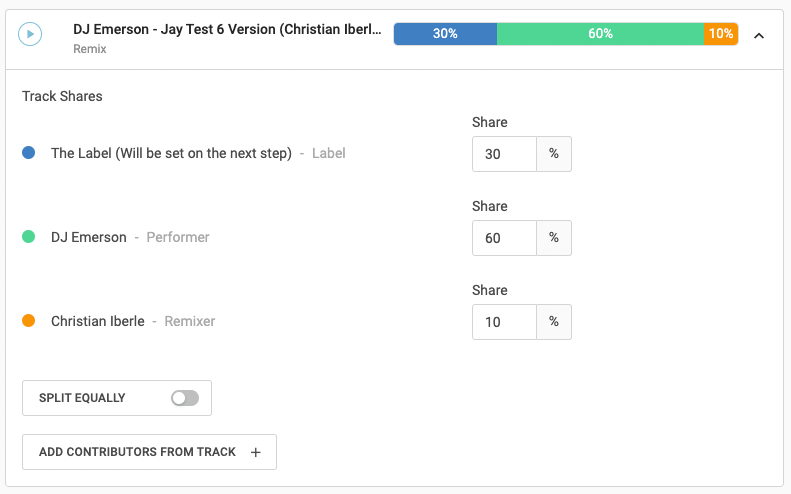This screenshot has width=791, height=494.
Task: Click the blue 30% segment in share bar
Action: (x=445, y=34)
